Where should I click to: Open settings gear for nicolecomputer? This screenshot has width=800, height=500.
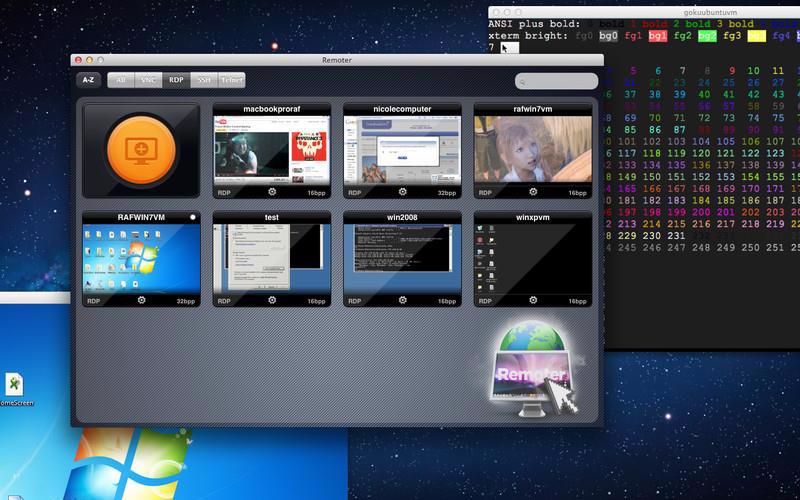pyautogui.click(x=403, y=192)
